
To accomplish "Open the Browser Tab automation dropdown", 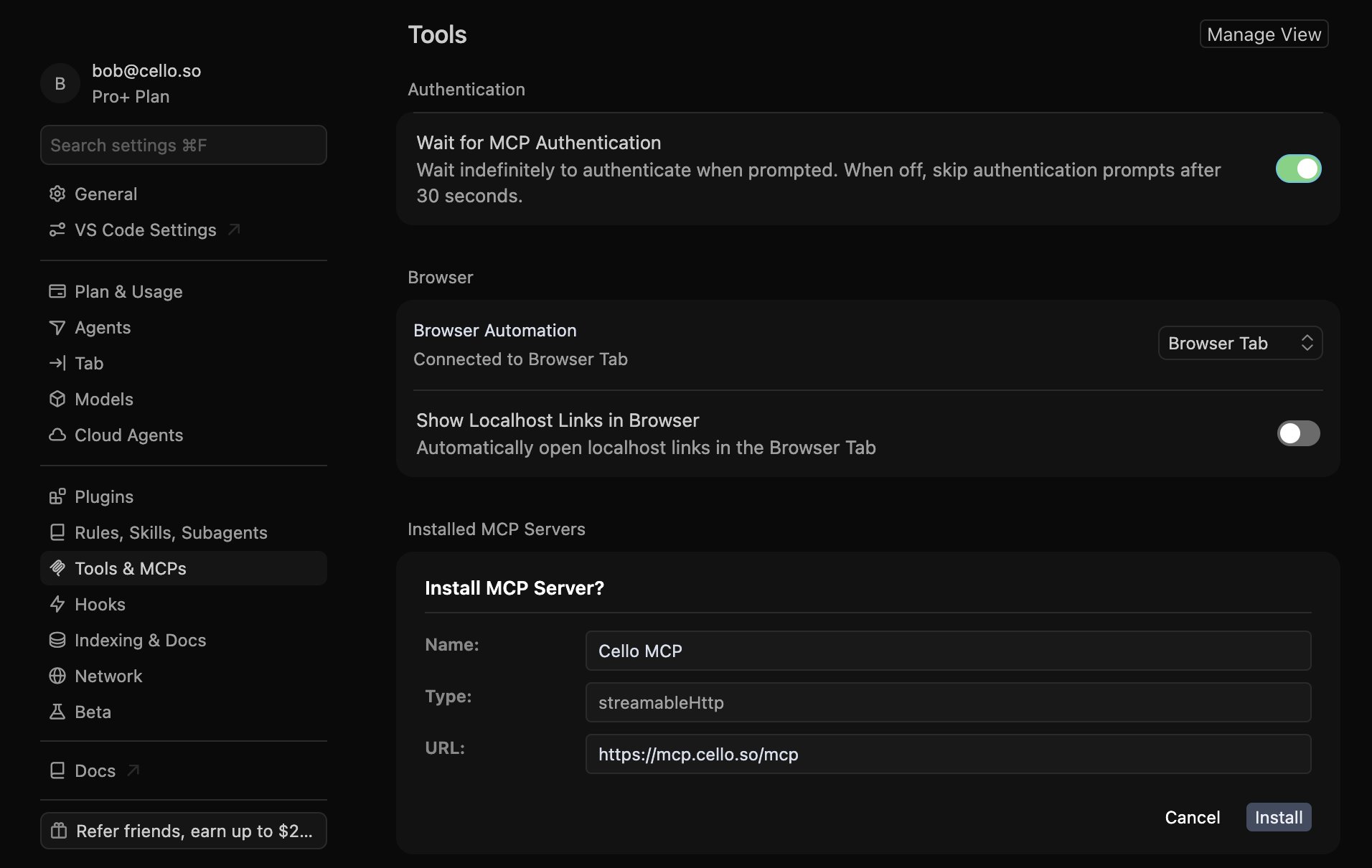I will 1240,343.
